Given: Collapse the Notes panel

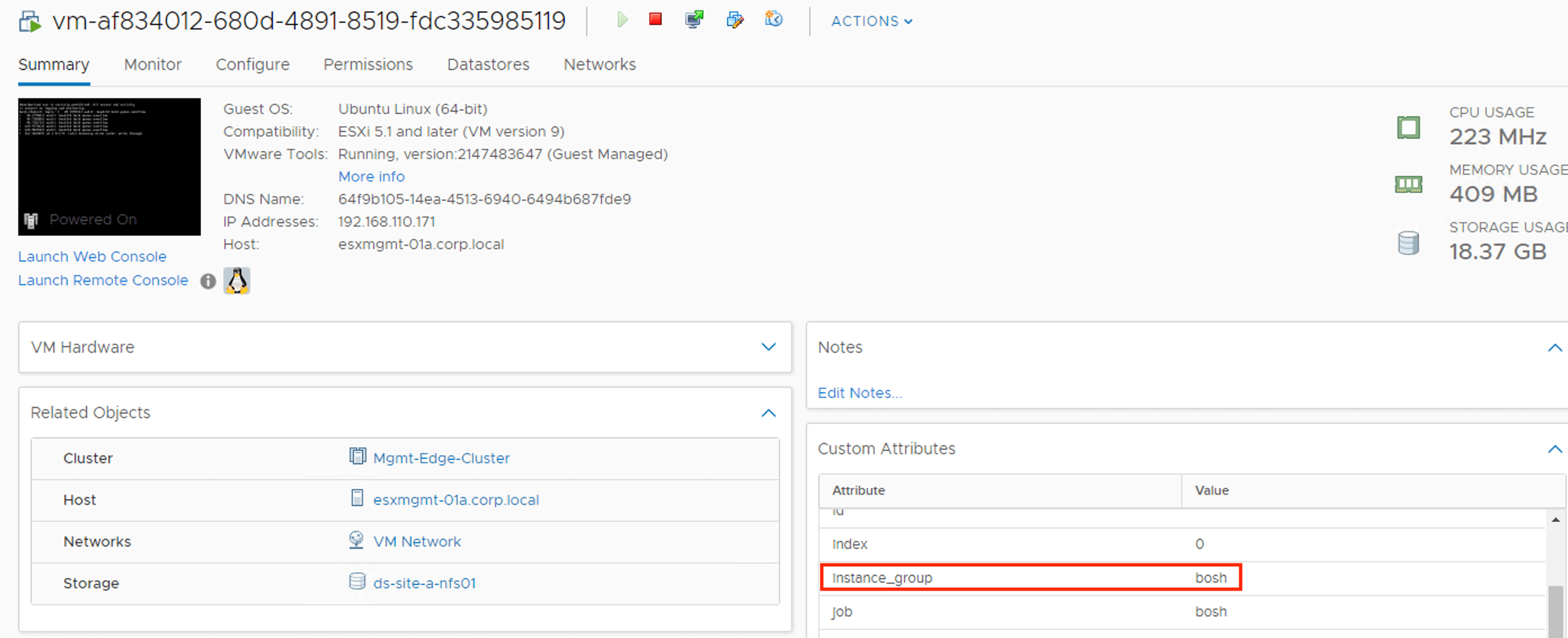Looking at the screenshot, I should [x=1554, y=348].
